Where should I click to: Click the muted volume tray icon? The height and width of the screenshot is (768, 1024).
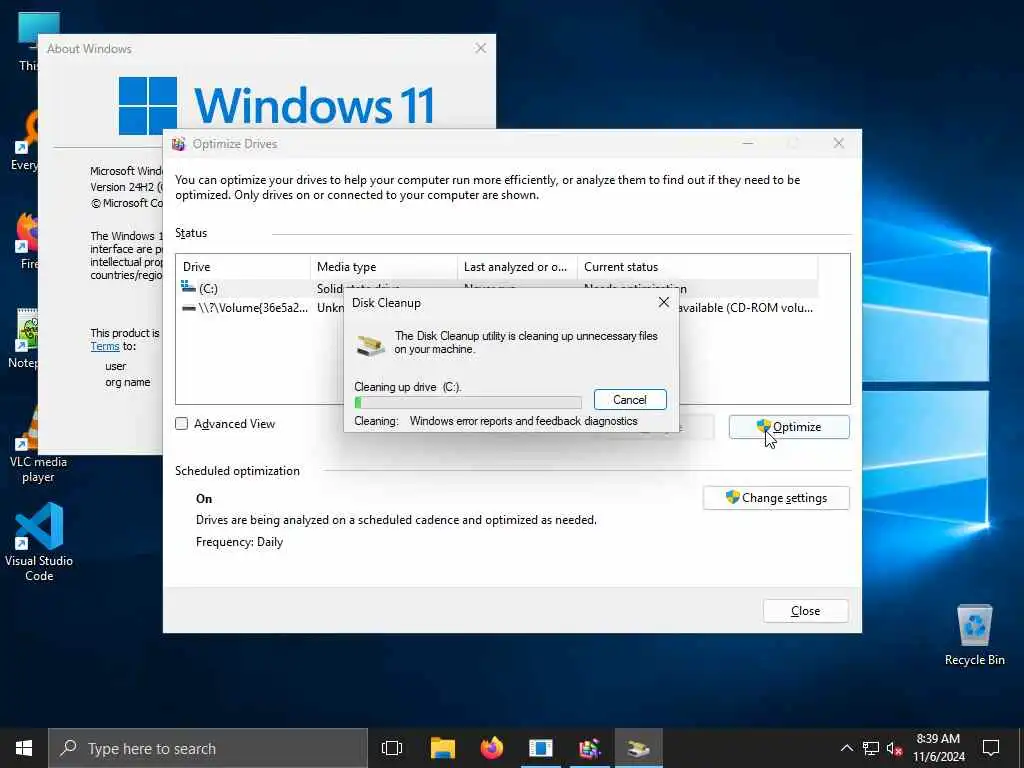pyautogui.click(x=894, y=748)
